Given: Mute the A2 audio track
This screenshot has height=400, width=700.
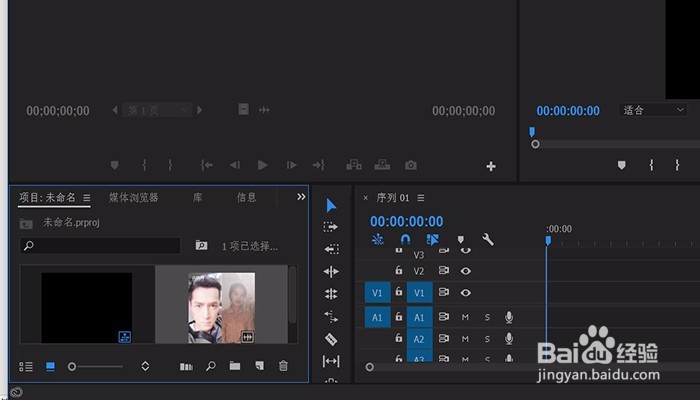Looking at the screenshot, I should coord(465,339).
